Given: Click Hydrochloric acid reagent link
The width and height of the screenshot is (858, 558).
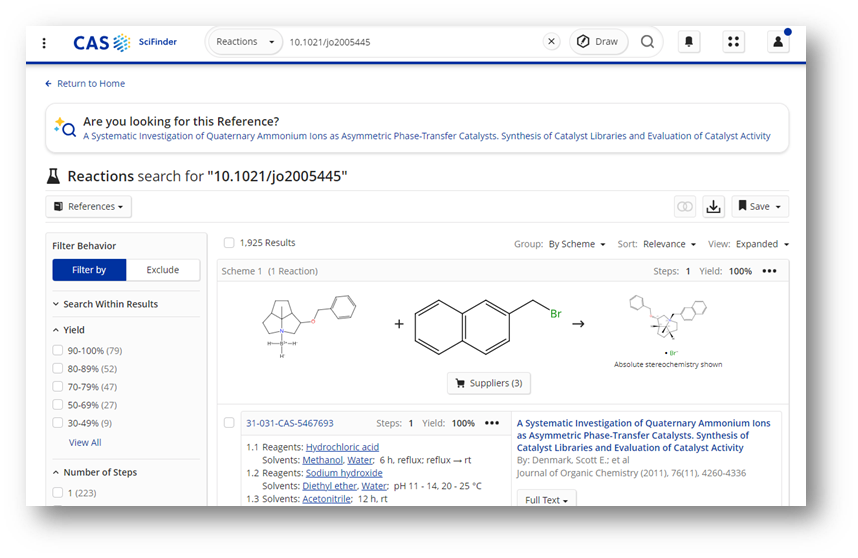Looking at the screenshot, I should click(342, 447).
